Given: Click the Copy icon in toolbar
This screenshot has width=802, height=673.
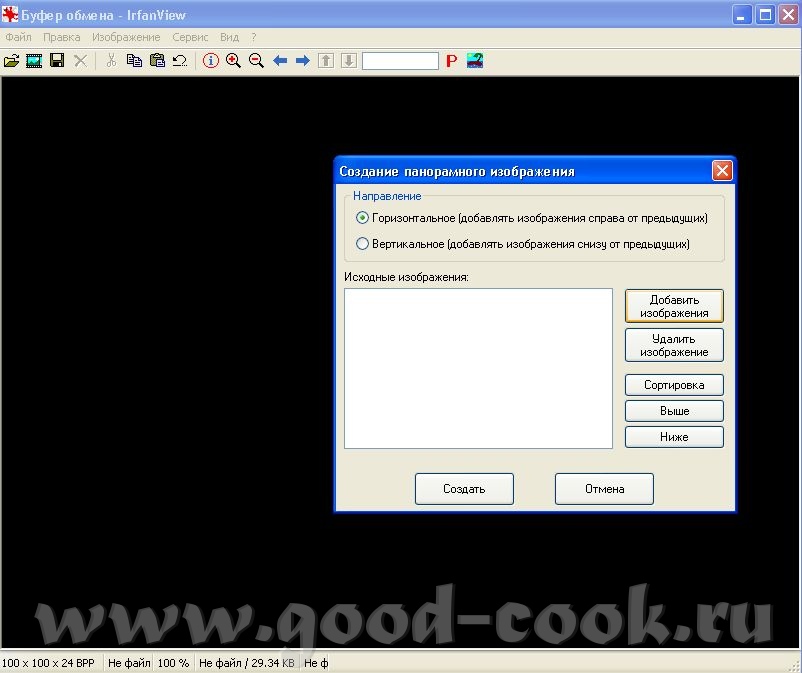Looking at the screenshot, I should [134, 61].
